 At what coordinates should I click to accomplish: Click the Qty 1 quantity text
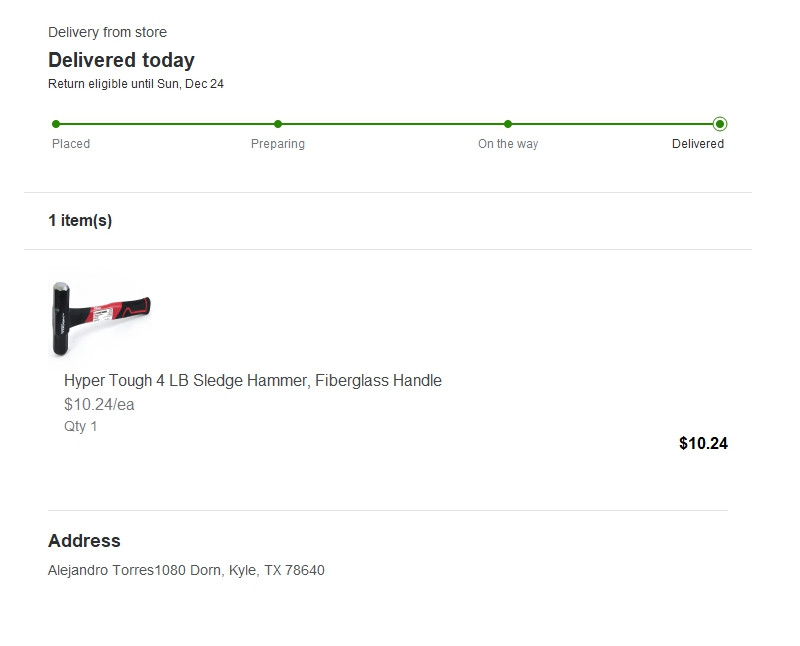(x=81, y=426)
